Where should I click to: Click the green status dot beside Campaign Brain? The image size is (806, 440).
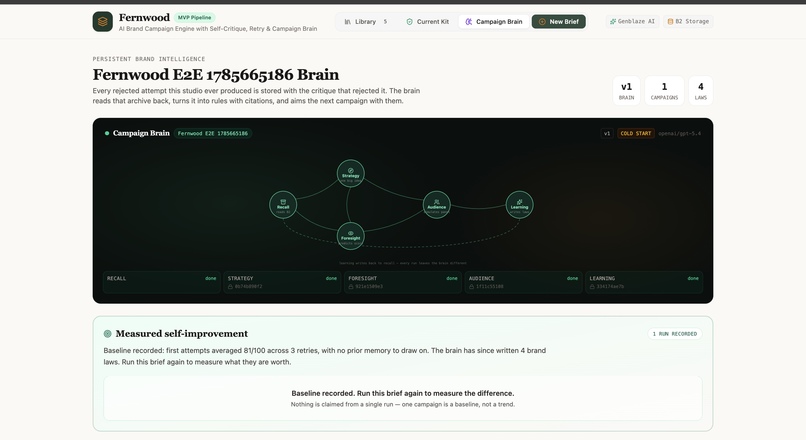(x=107, y=133)
